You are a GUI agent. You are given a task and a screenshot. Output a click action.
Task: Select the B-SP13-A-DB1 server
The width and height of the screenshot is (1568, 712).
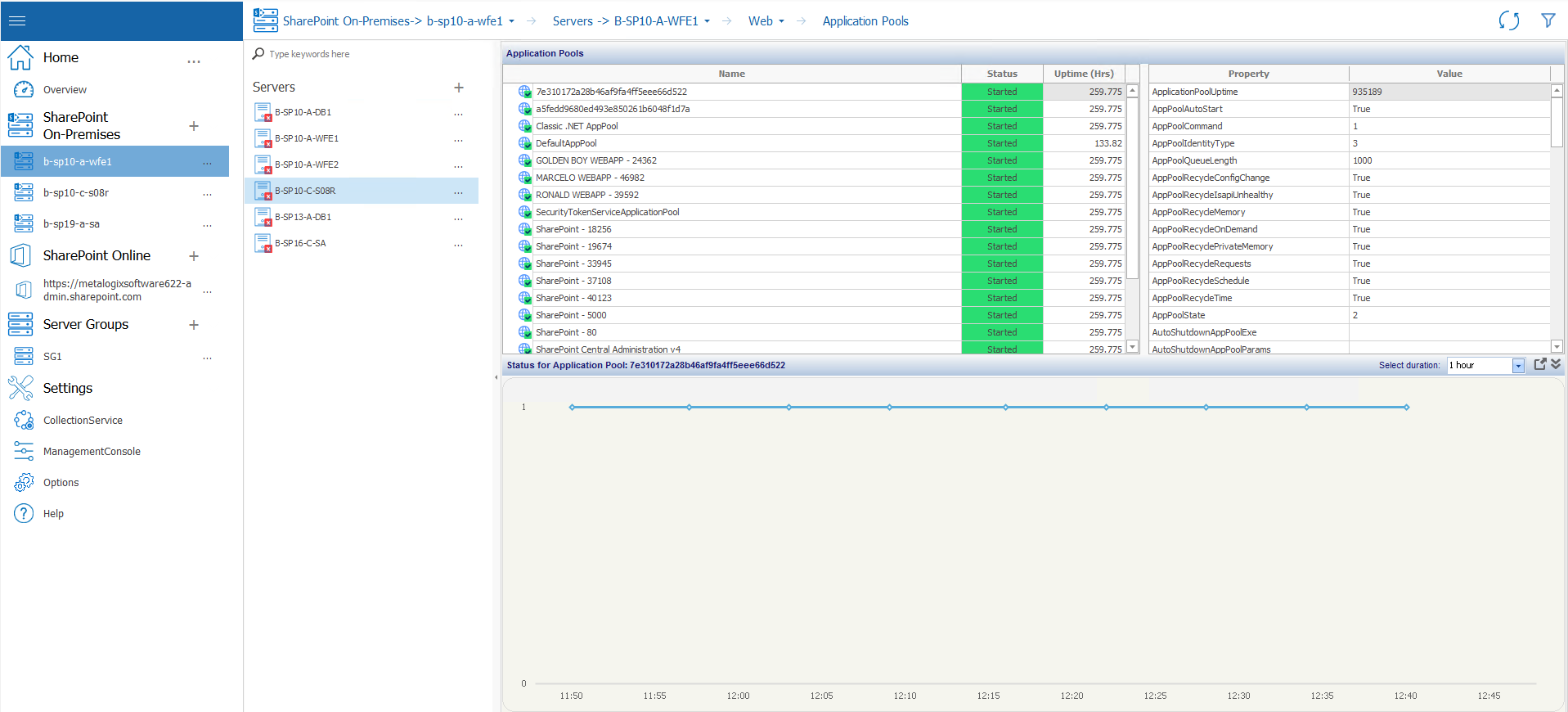303,217
